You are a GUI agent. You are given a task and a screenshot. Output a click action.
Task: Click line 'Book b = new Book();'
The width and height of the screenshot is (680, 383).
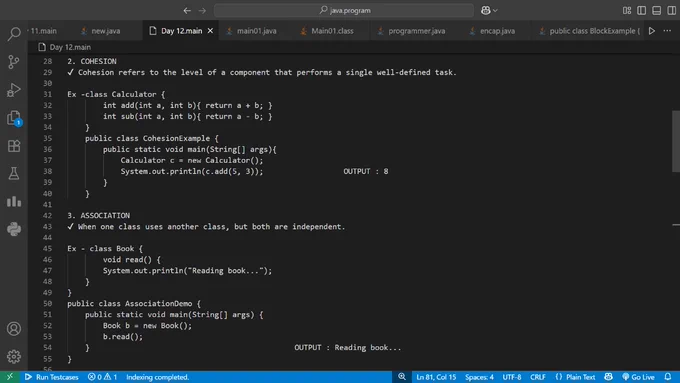tap(147, 326)
